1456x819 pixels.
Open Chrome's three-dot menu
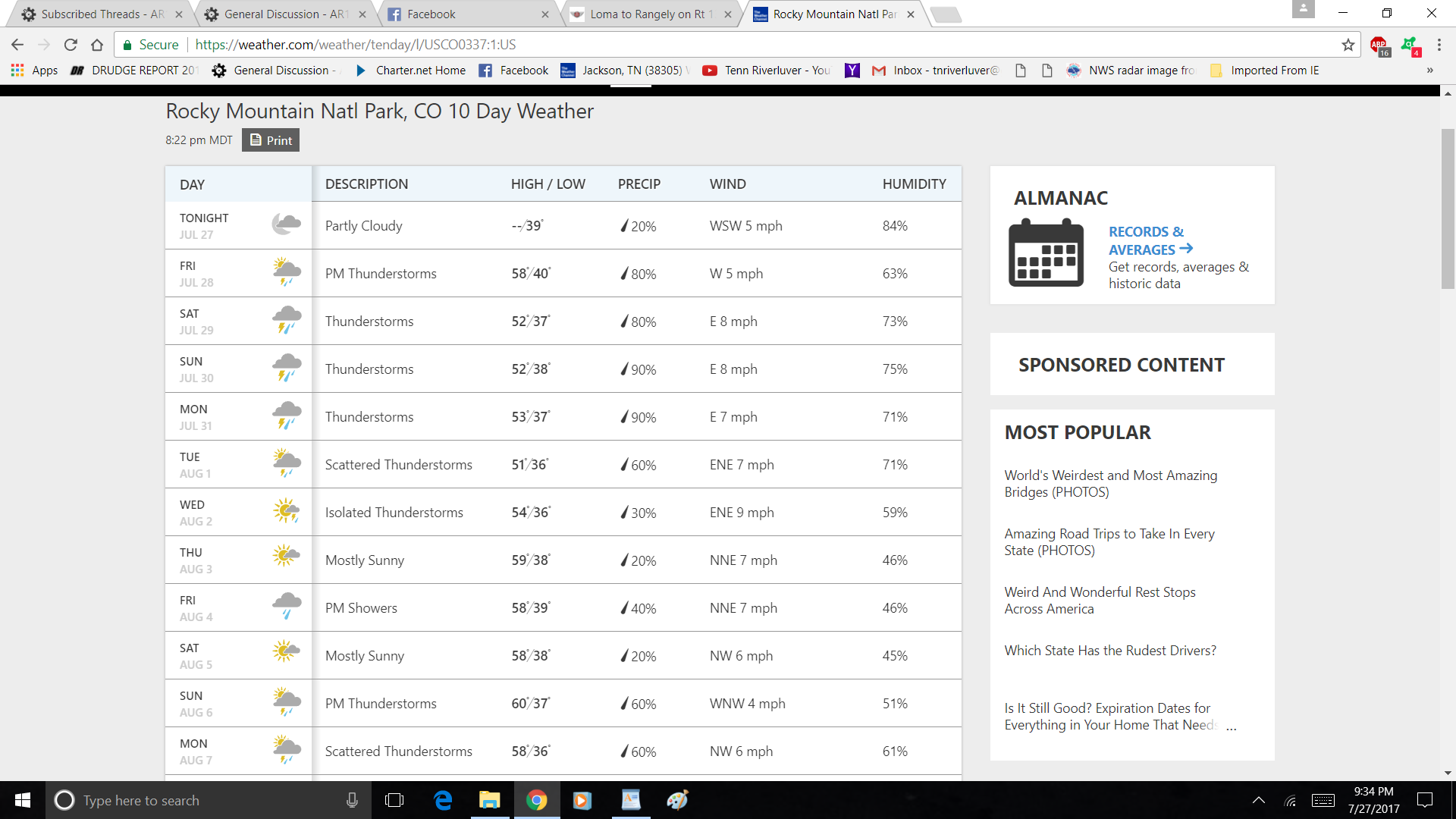coord(1439,45)
